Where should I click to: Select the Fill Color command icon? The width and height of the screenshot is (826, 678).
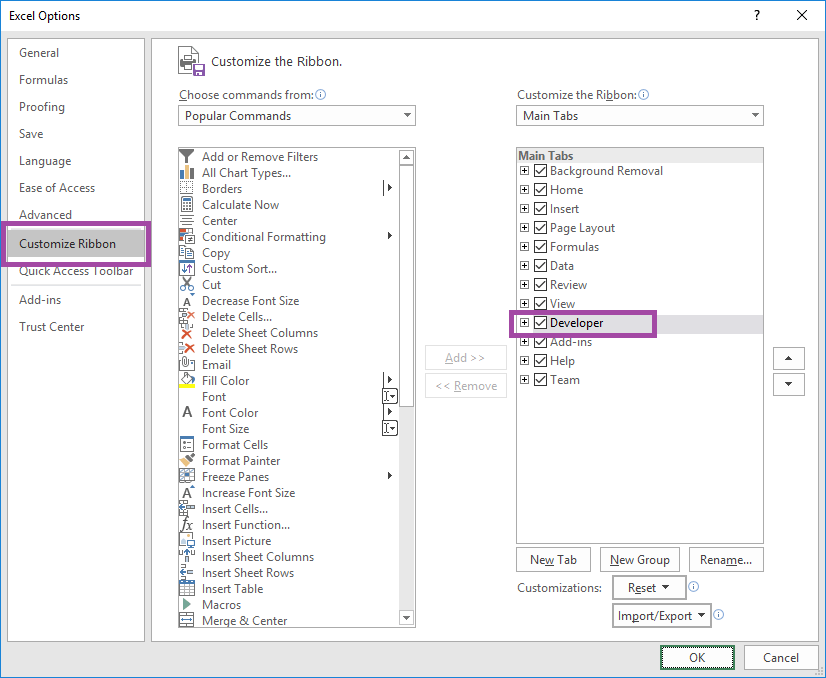pos(186,380)
